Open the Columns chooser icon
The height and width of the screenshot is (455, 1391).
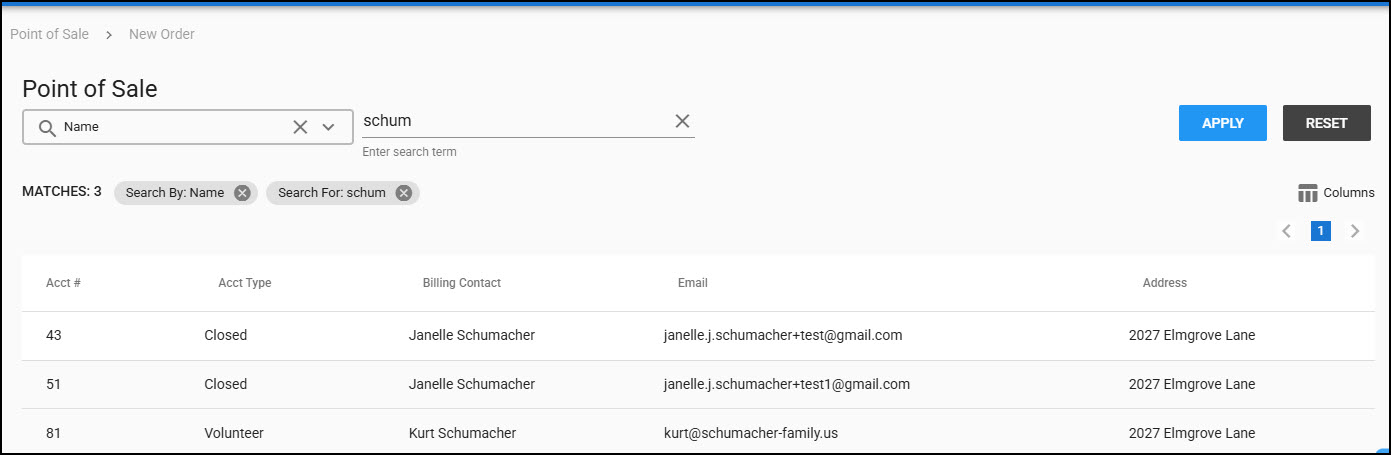pyautogui.click(x=1308, y=193)
